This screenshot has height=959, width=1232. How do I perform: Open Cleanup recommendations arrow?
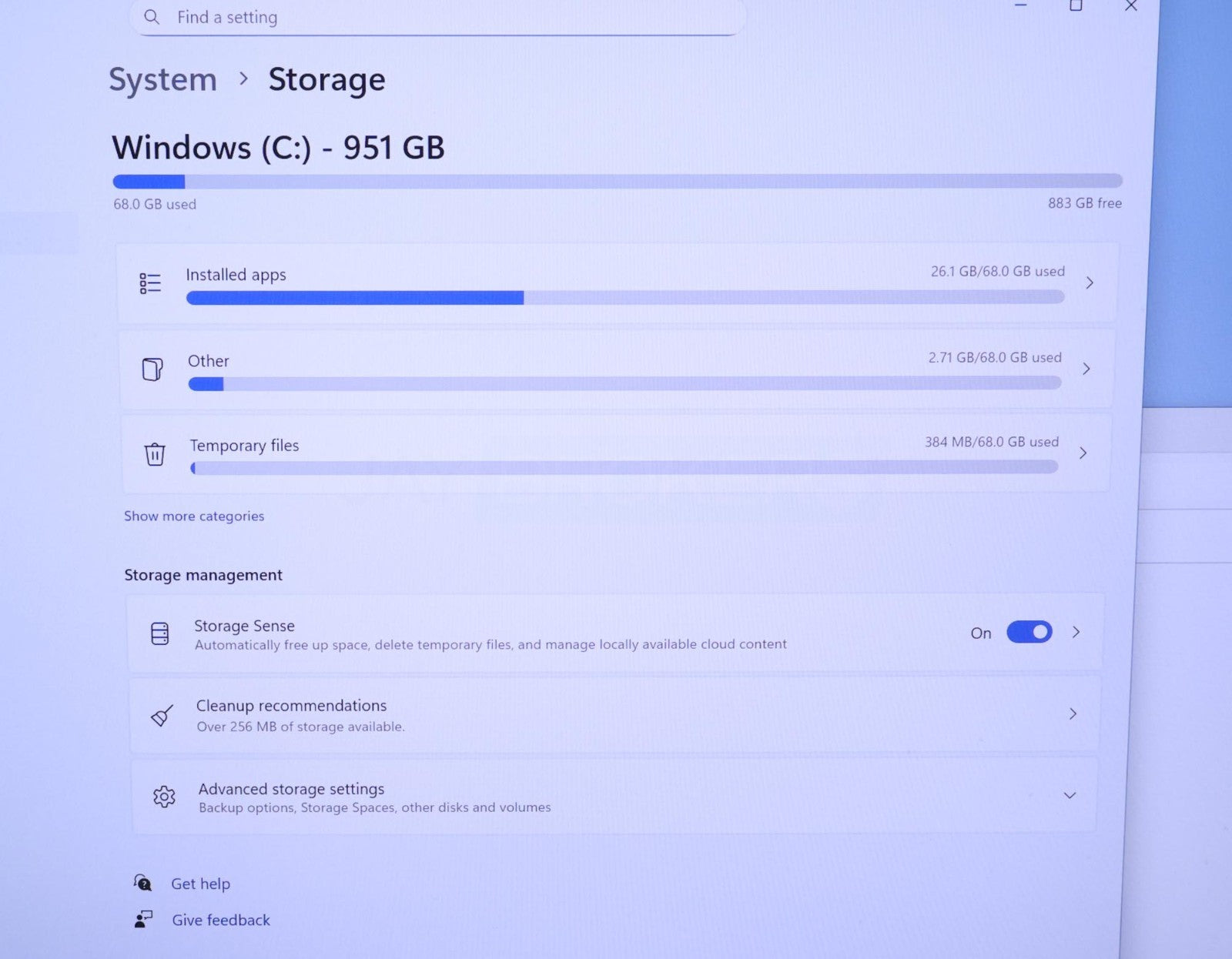tap(1073, 714)
